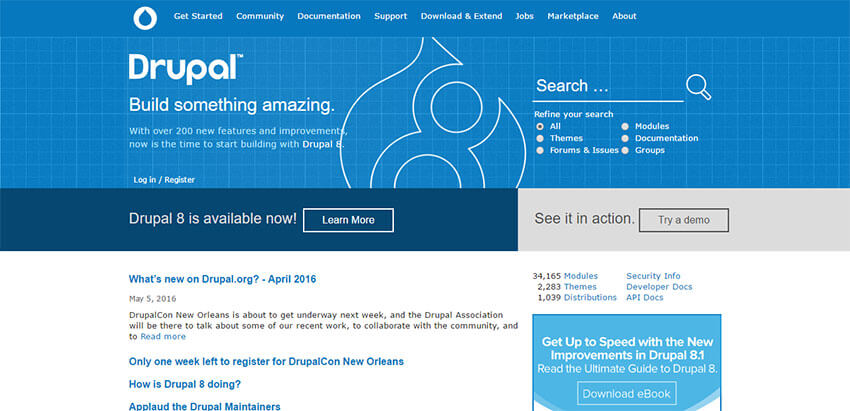Open the Download & Extend menu

click(461, 17)
